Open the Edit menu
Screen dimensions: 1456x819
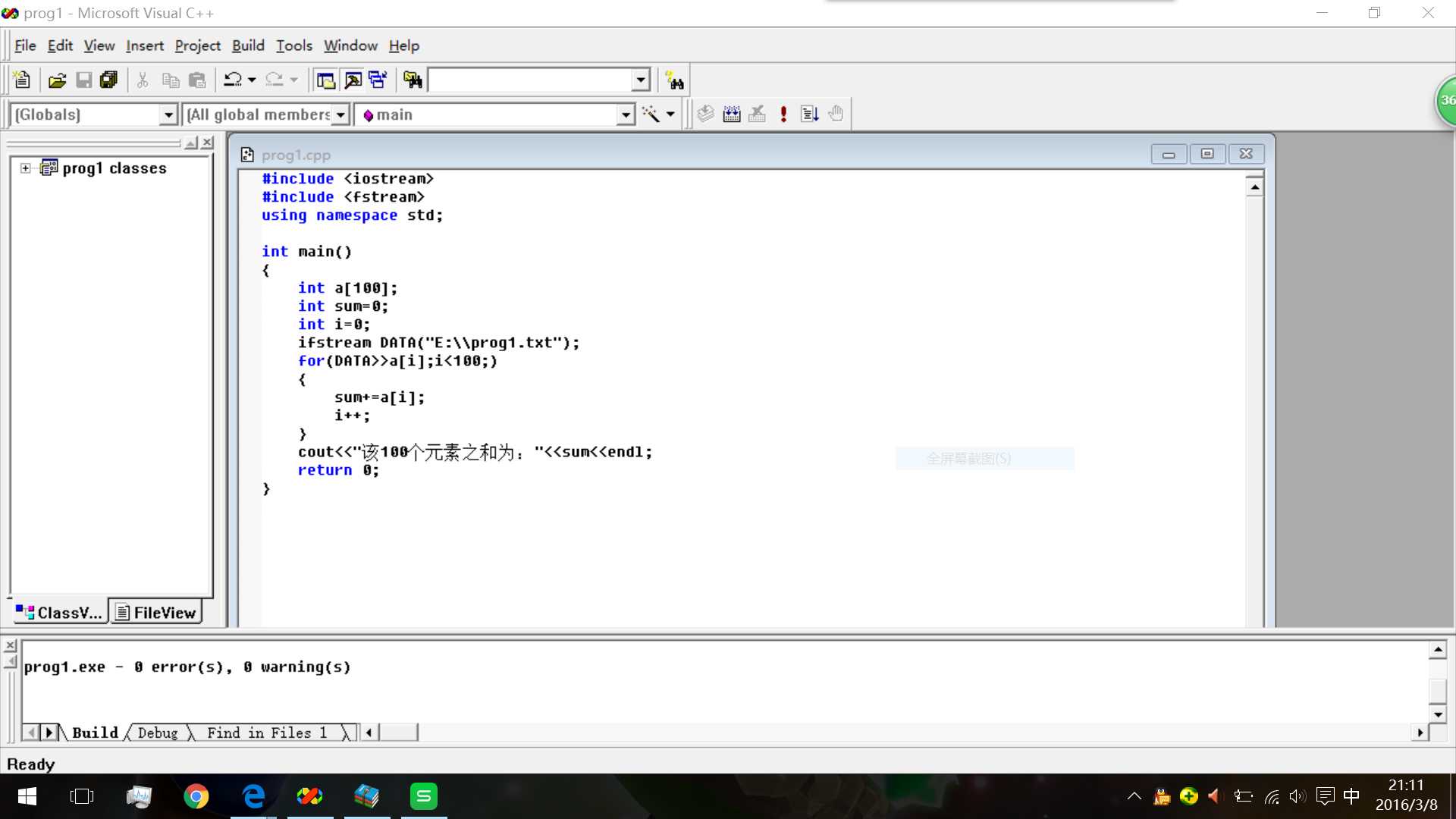pyautogui.click(x=60, y=45)
